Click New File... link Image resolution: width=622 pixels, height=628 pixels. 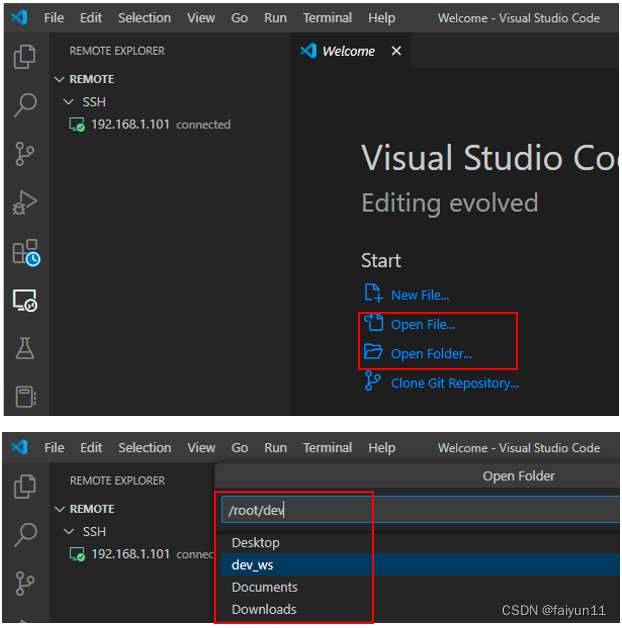420,295
